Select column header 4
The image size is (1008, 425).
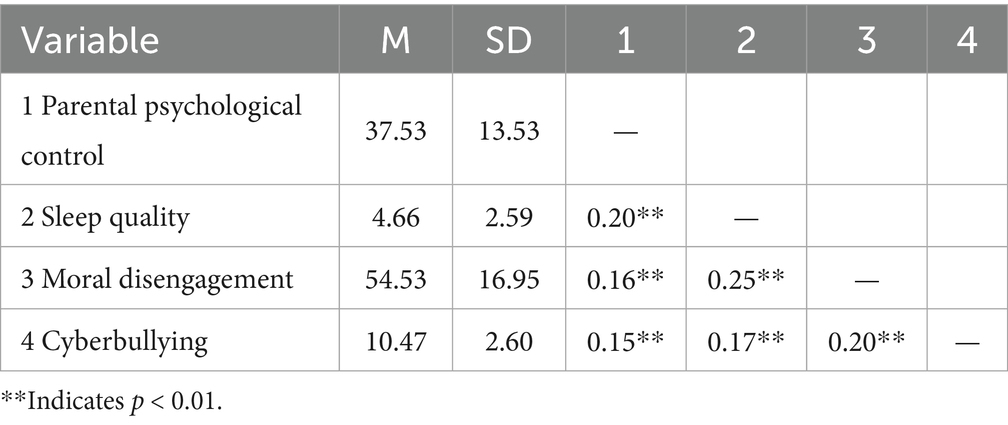966,40
